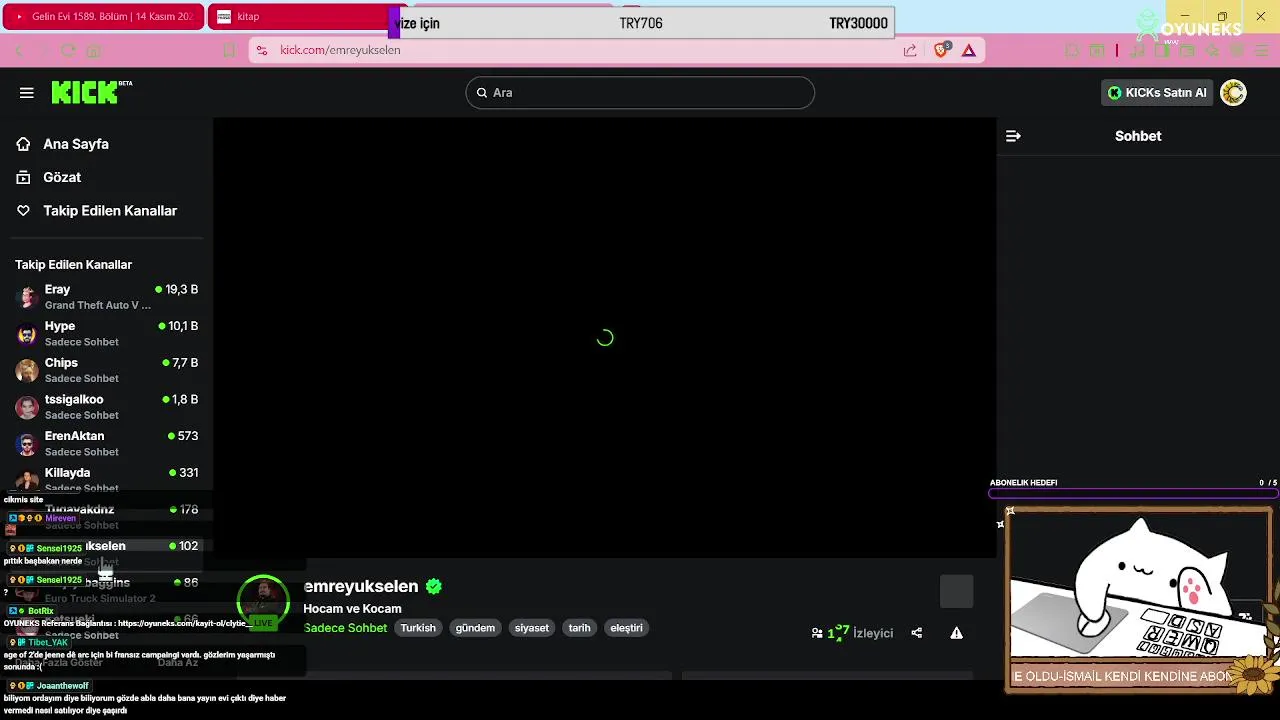
Task: Click the TRY30000 goal amount in top overlay
Action: tap(858, 23)
